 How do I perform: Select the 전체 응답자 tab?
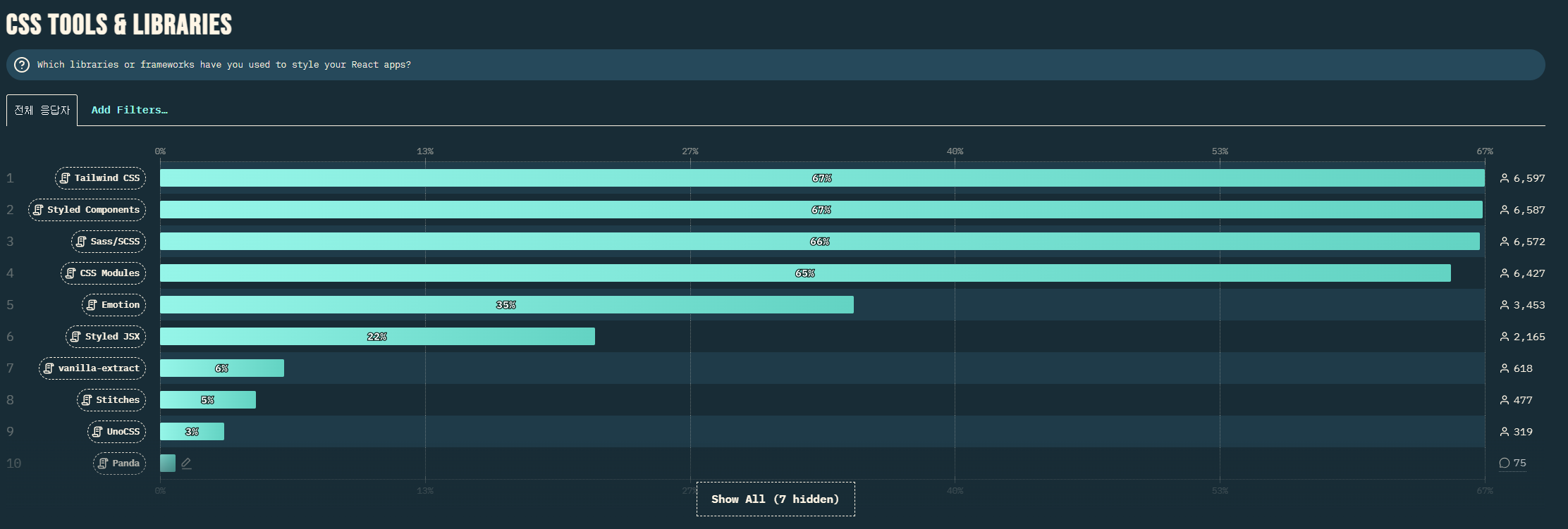[42, 111]
